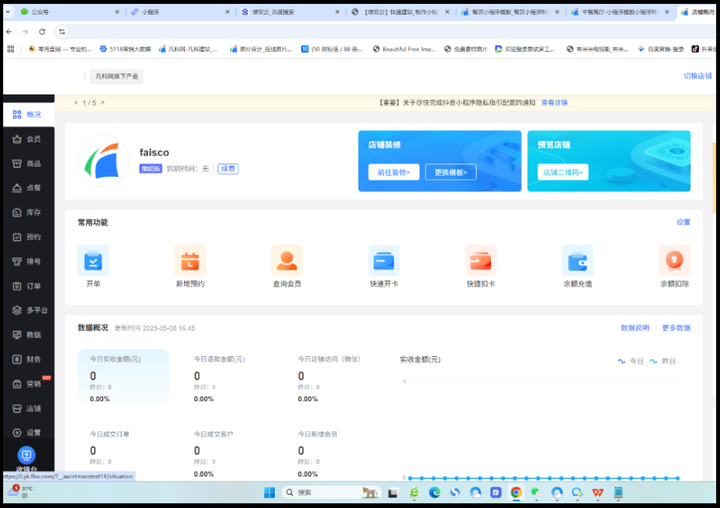Open the 新增预约 calendar icon
The height and width of the screenshot is (508, 720).
pyautogui.click(x=190, y=261)
